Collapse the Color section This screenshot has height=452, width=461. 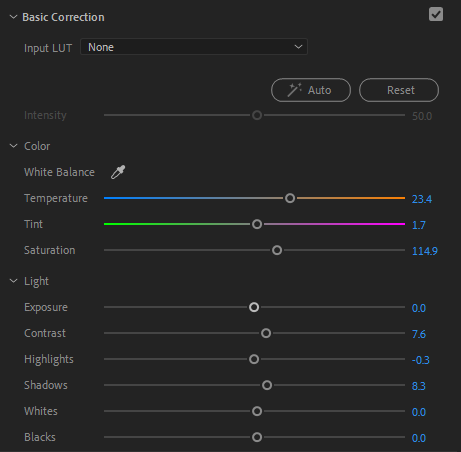click(x=13, y=146)
